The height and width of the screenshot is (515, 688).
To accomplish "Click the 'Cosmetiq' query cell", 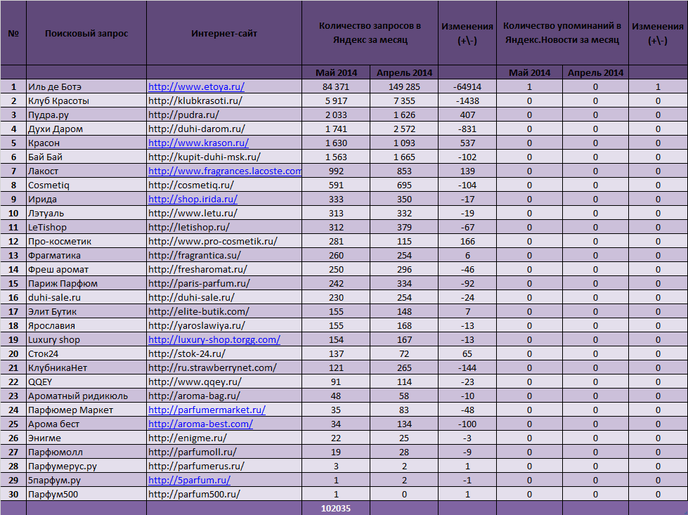I will click(86, 185).
